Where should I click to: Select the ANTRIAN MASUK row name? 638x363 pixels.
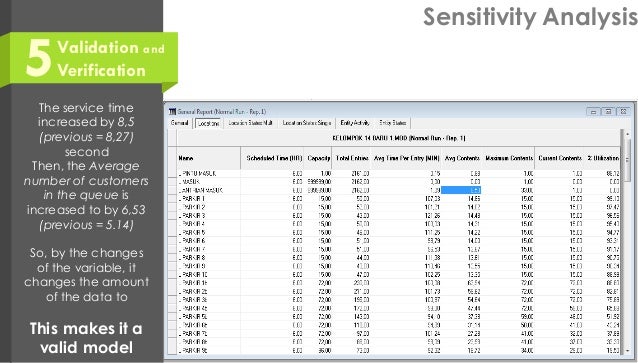pyautogui.click(x=201, y=190)
